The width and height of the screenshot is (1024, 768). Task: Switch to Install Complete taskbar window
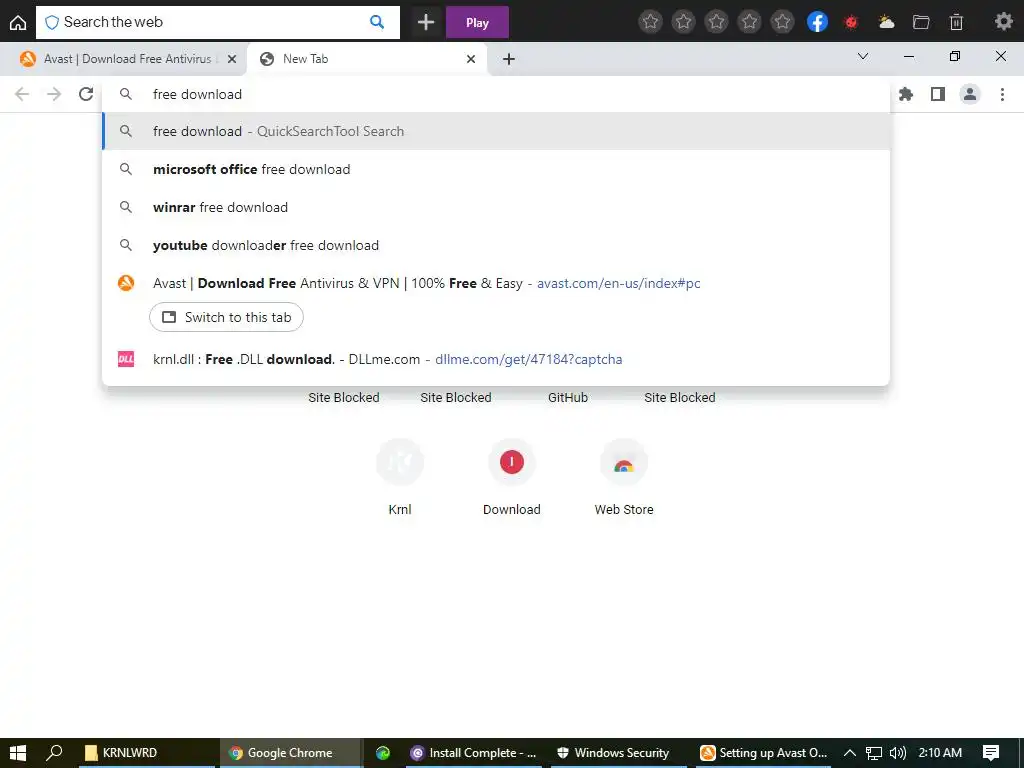tap(474, 753)
